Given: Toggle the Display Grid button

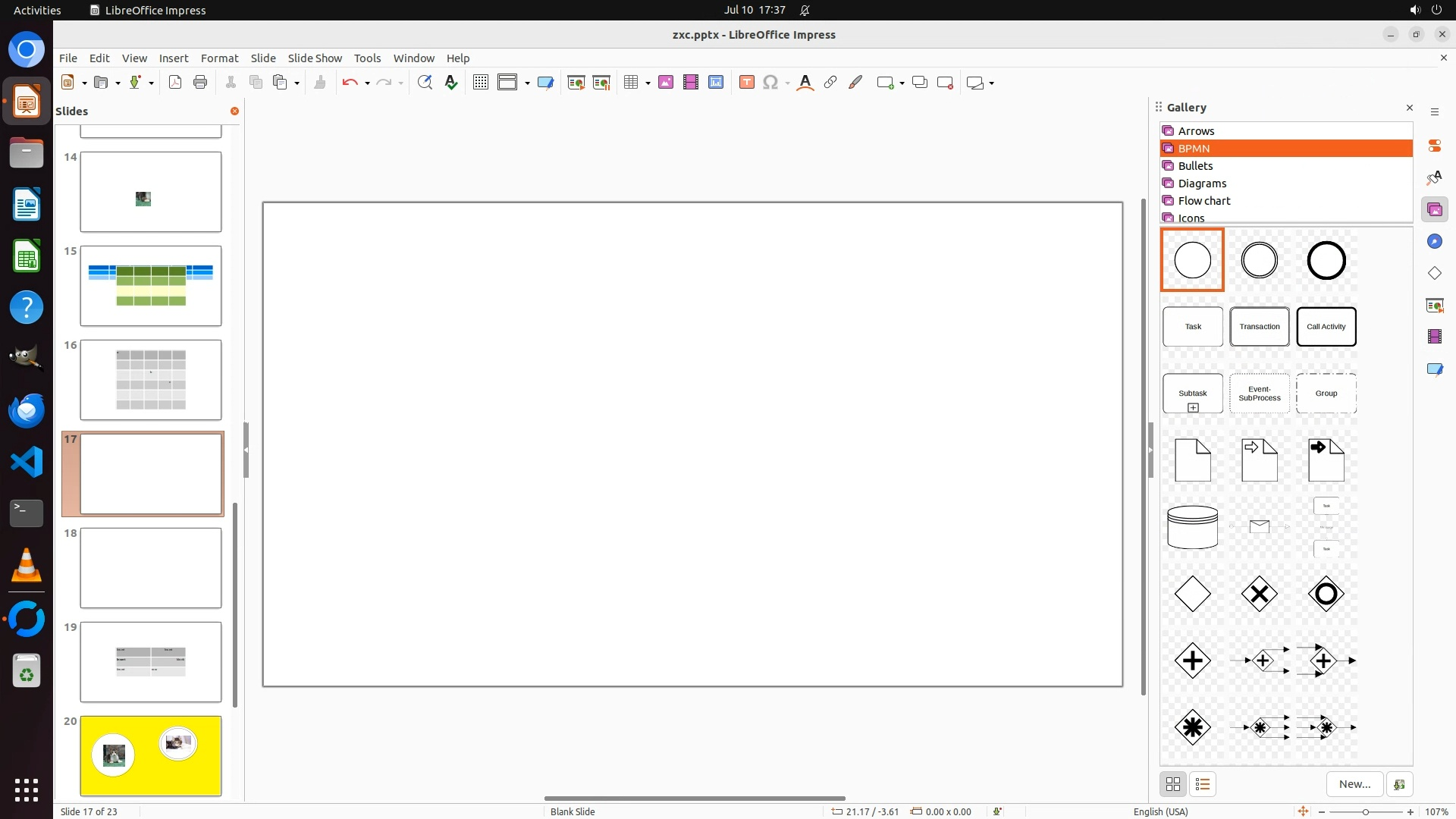Looking at the screenshot, I should tap(481, 83).
